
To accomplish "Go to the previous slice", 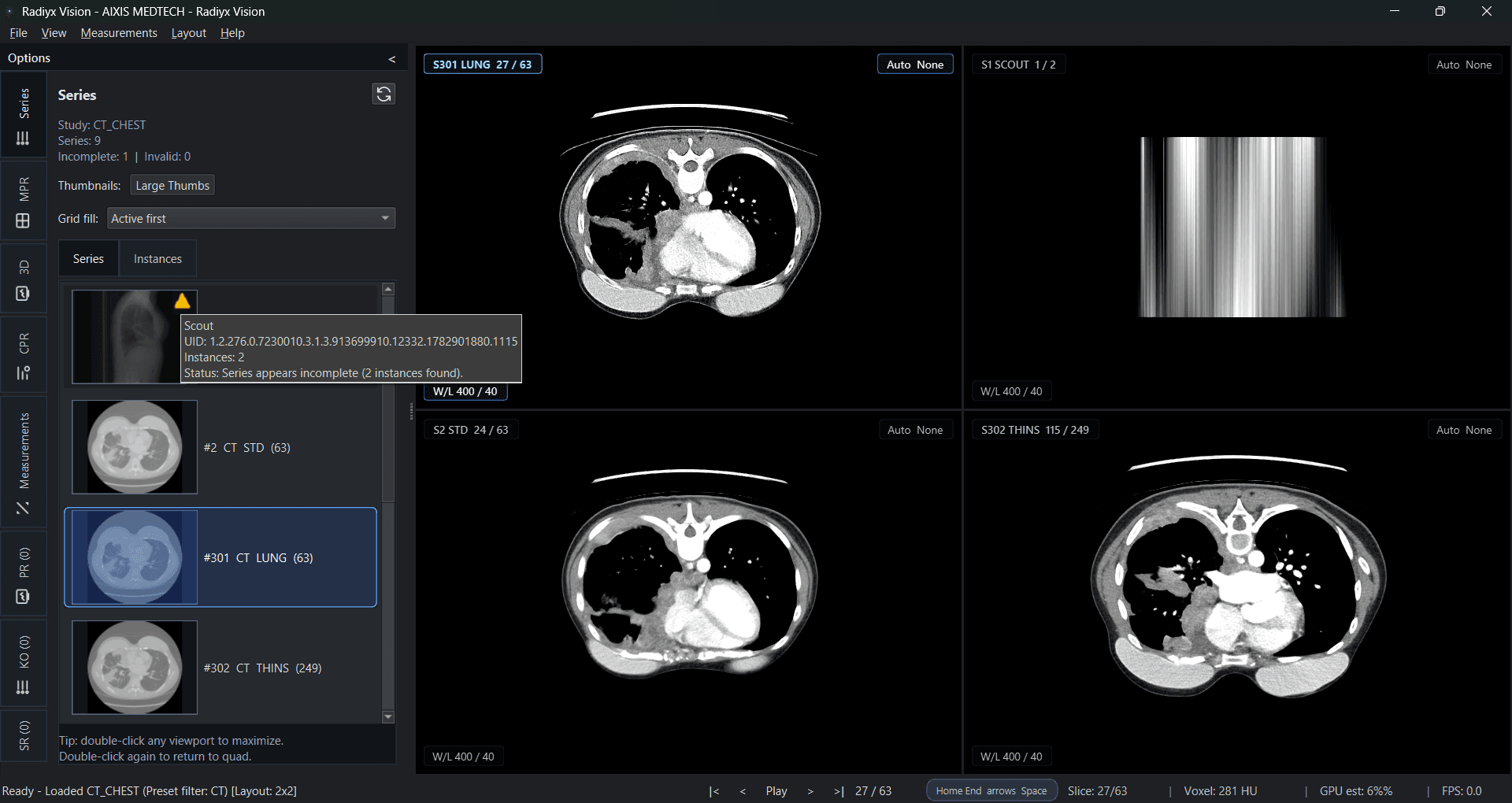I will point(743,791).
